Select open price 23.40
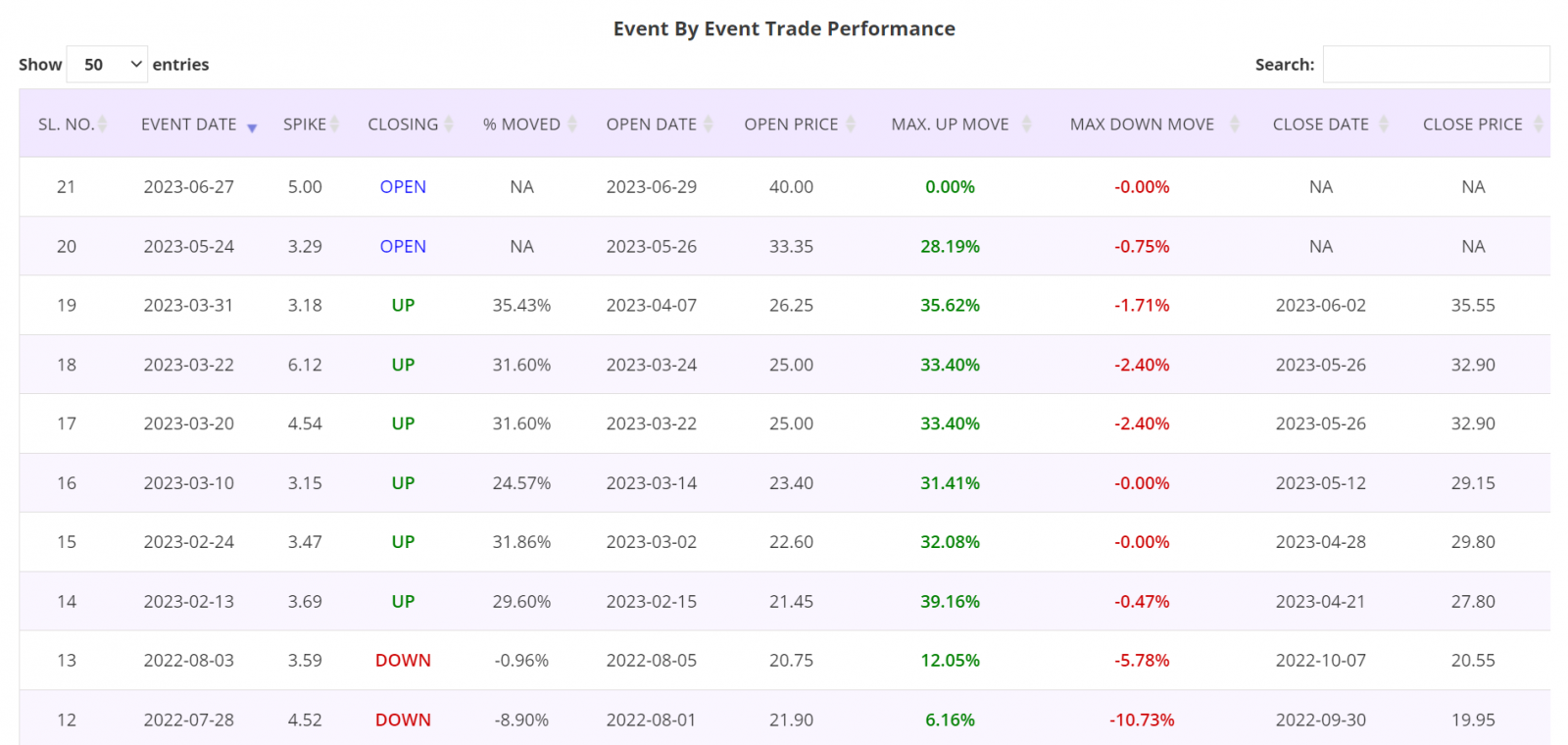 point(791,483)
